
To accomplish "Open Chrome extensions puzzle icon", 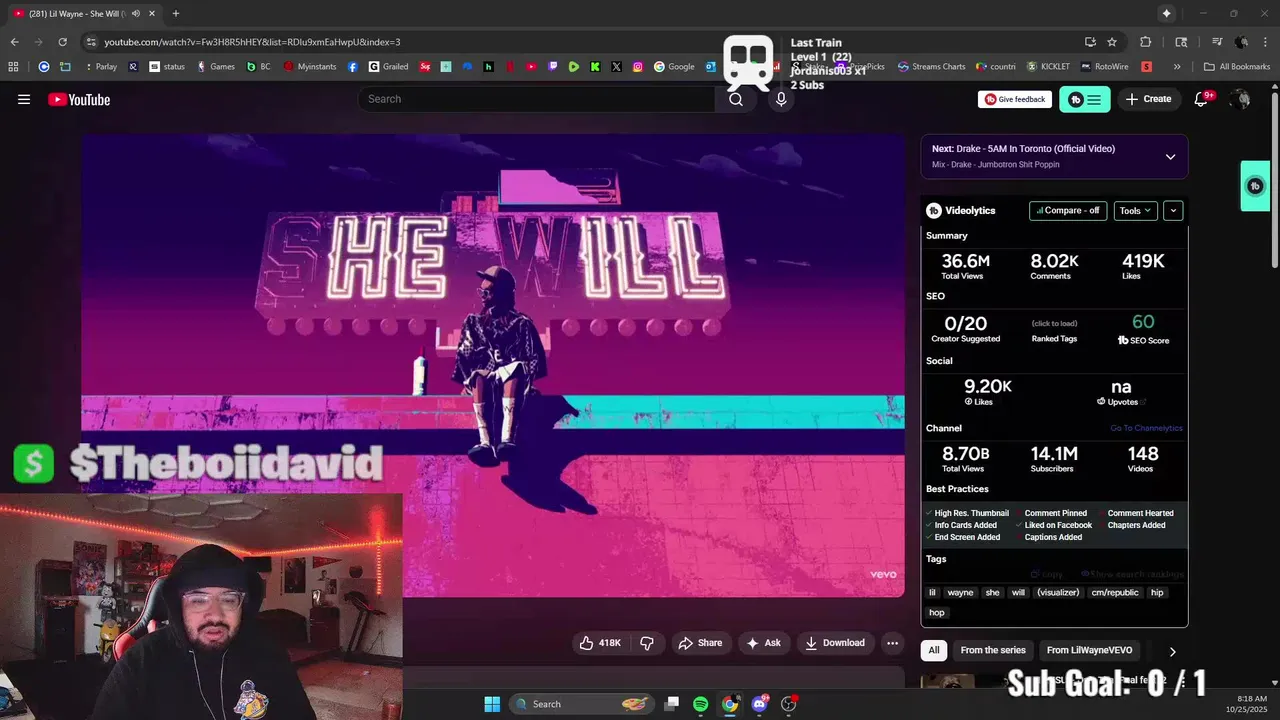I will 1146,42.
